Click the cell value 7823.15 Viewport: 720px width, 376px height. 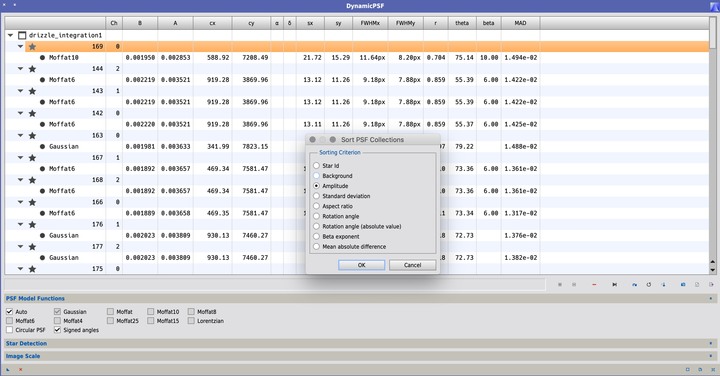(255, 146)
